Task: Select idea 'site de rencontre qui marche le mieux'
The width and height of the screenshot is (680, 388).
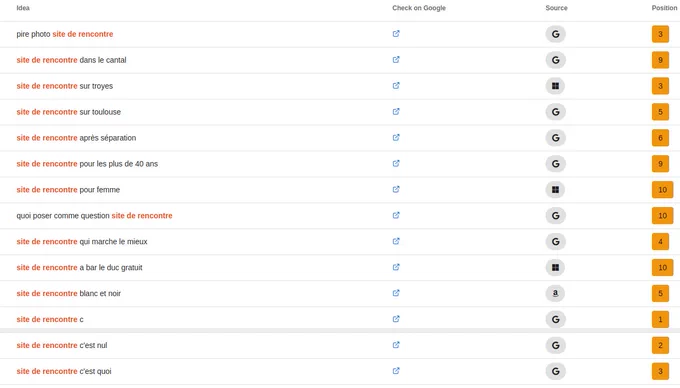Action: [x=82, y=241]
